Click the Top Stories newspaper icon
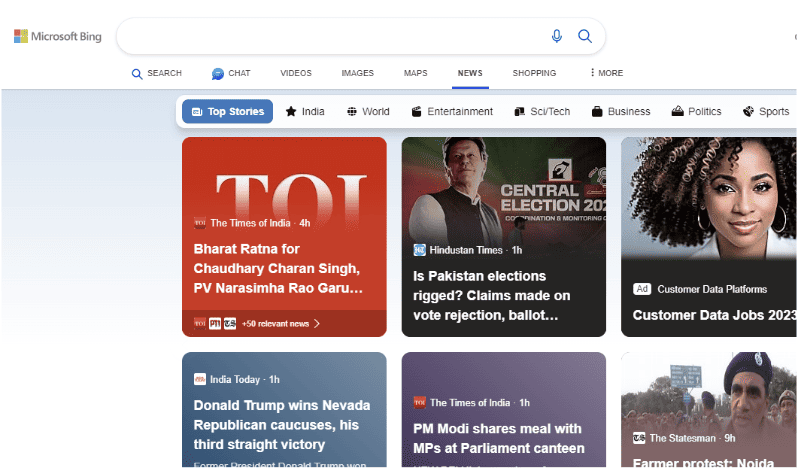This screenshot has height=468, width=799. click(x=197, y=112)
